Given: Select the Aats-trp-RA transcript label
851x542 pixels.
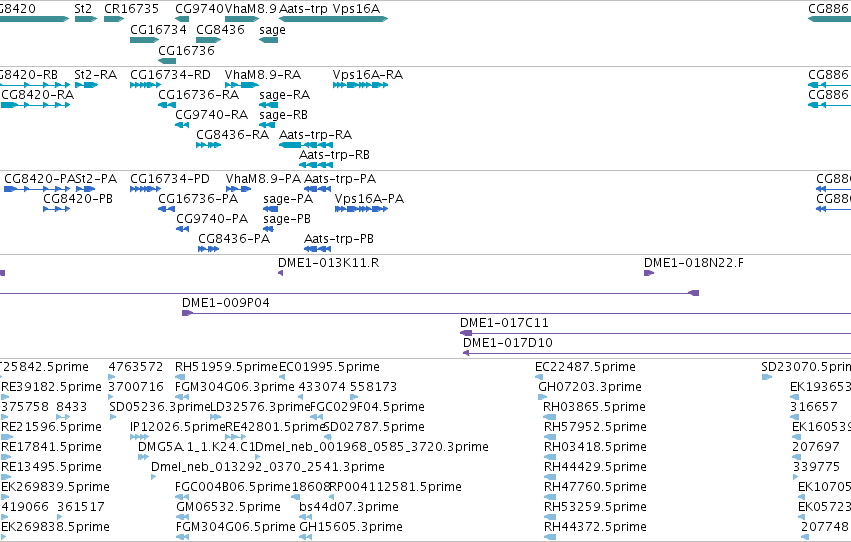Looking at the screenshot, I should click(x=315, y=135).
